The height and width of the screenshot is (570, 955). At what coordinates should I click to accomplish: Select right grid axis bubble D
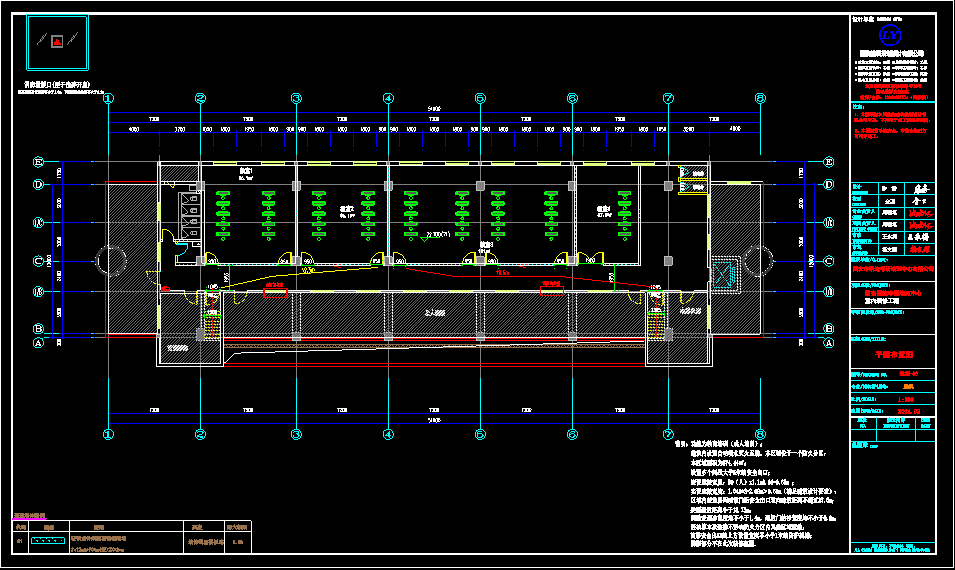(828, 185)
